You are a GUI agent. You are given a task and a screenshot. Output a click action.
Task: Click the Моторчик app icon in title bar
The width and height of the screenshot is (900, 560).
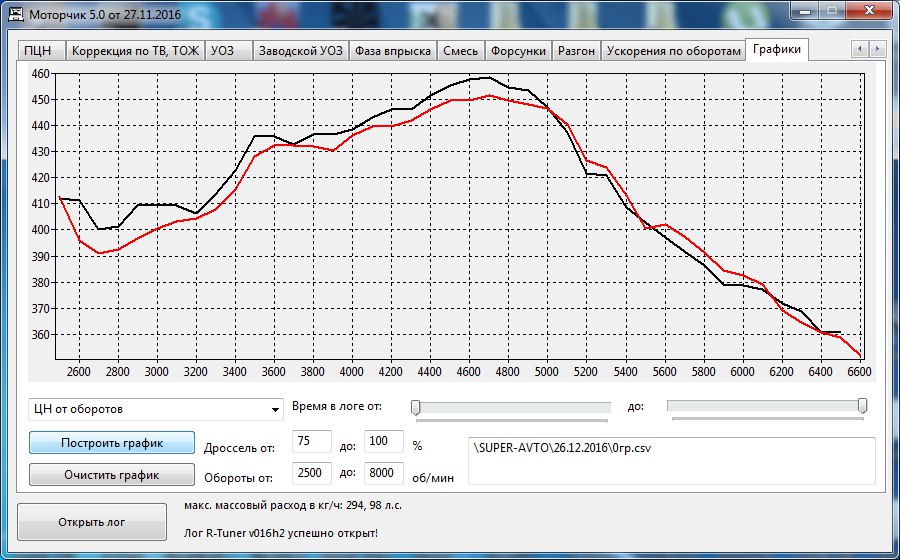13,14
